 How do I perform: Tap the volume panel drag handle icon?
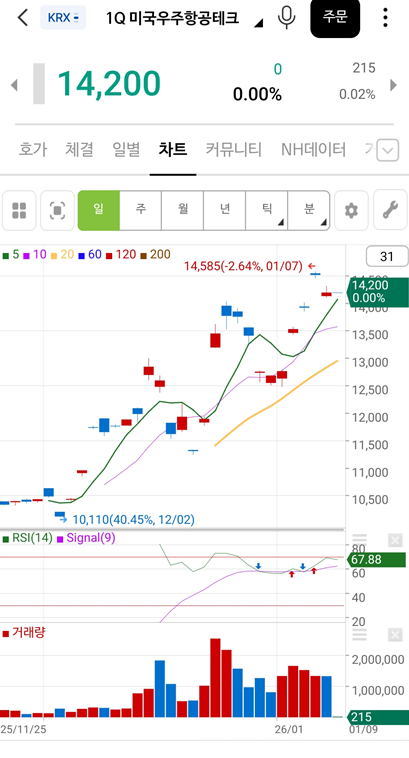tap(360, 635)
